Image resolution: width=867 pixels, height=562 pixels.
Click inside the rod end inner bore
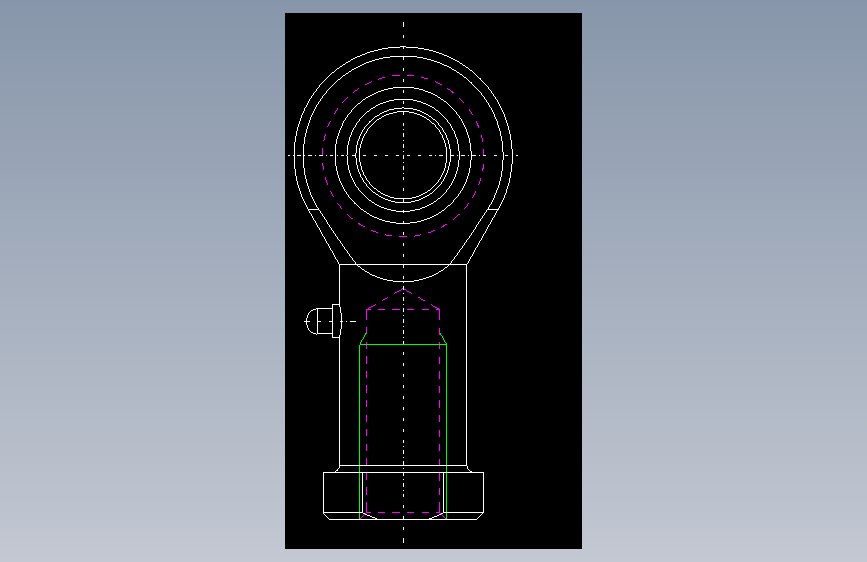point(403,155)
